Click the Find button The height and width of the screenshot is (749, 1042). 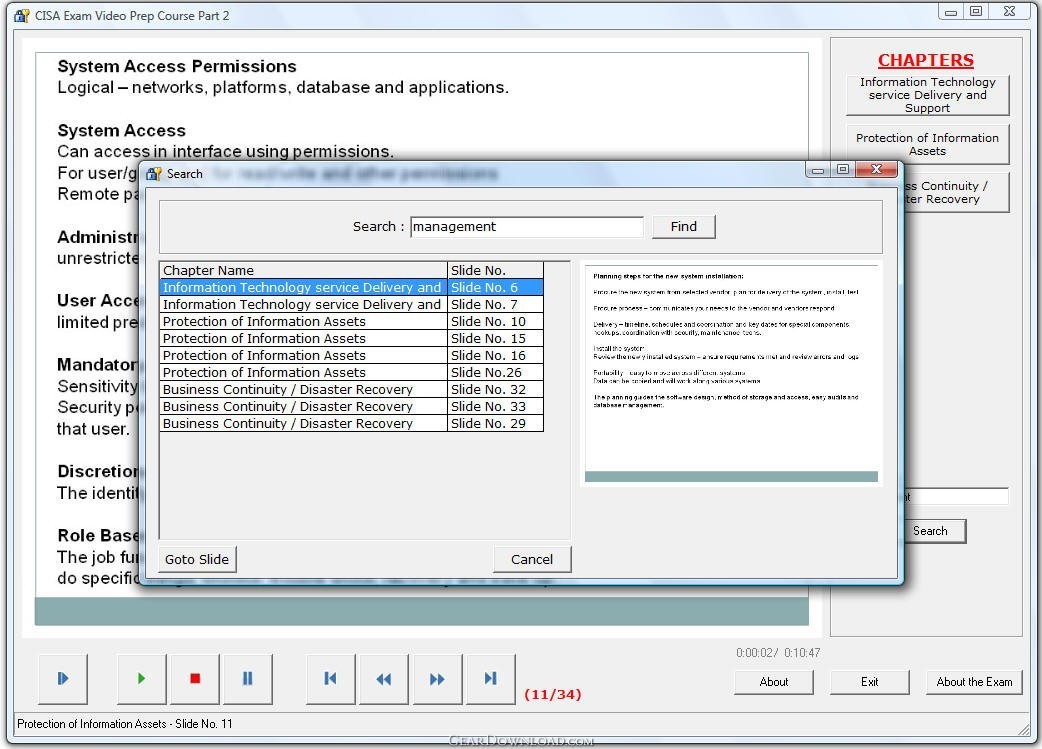[683, 226]
